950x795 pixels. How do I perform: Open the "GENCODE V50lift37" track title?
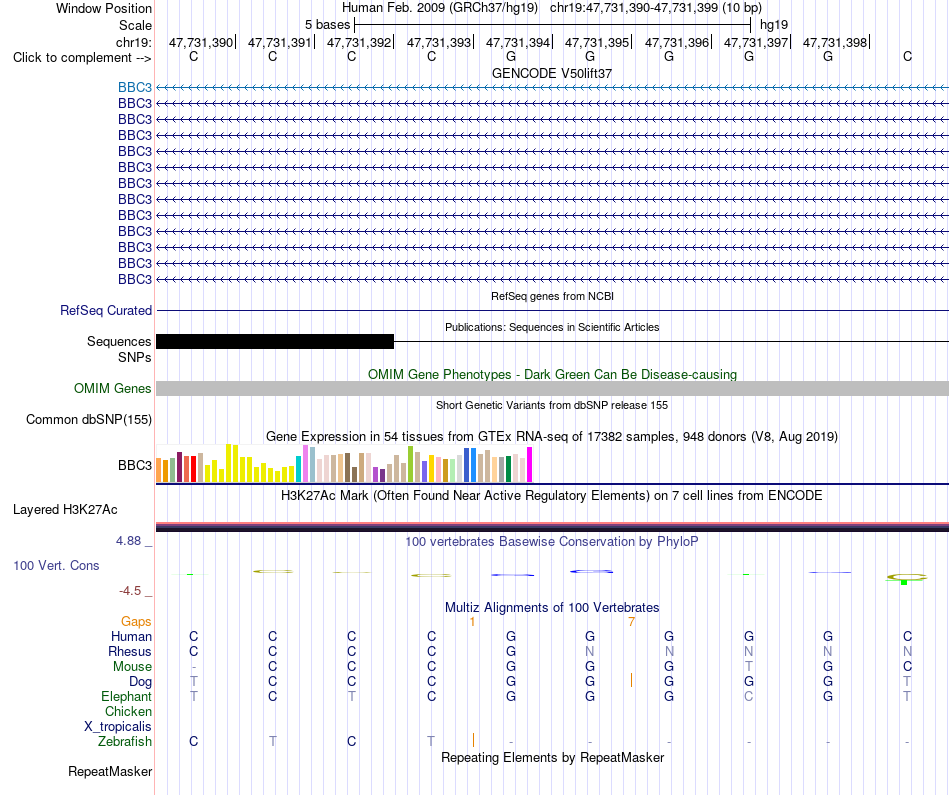tap(552, 73)
